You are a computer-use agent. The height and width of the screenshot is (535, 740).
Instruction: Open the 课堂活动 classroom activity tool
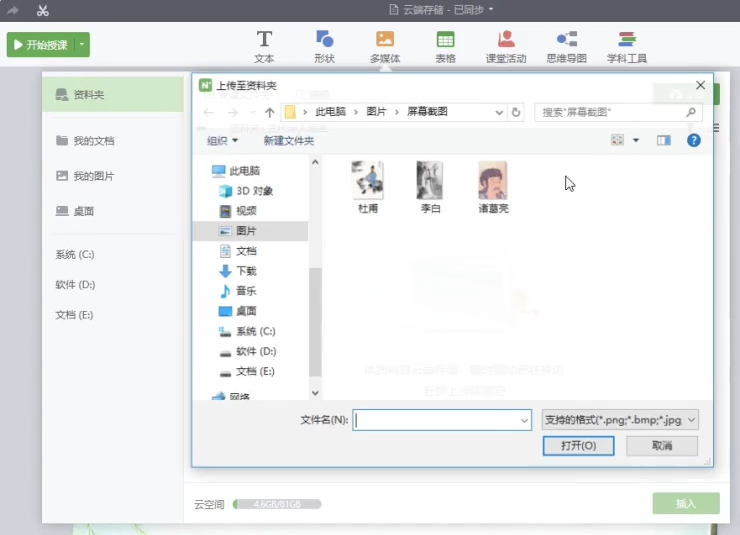point(506,47)
